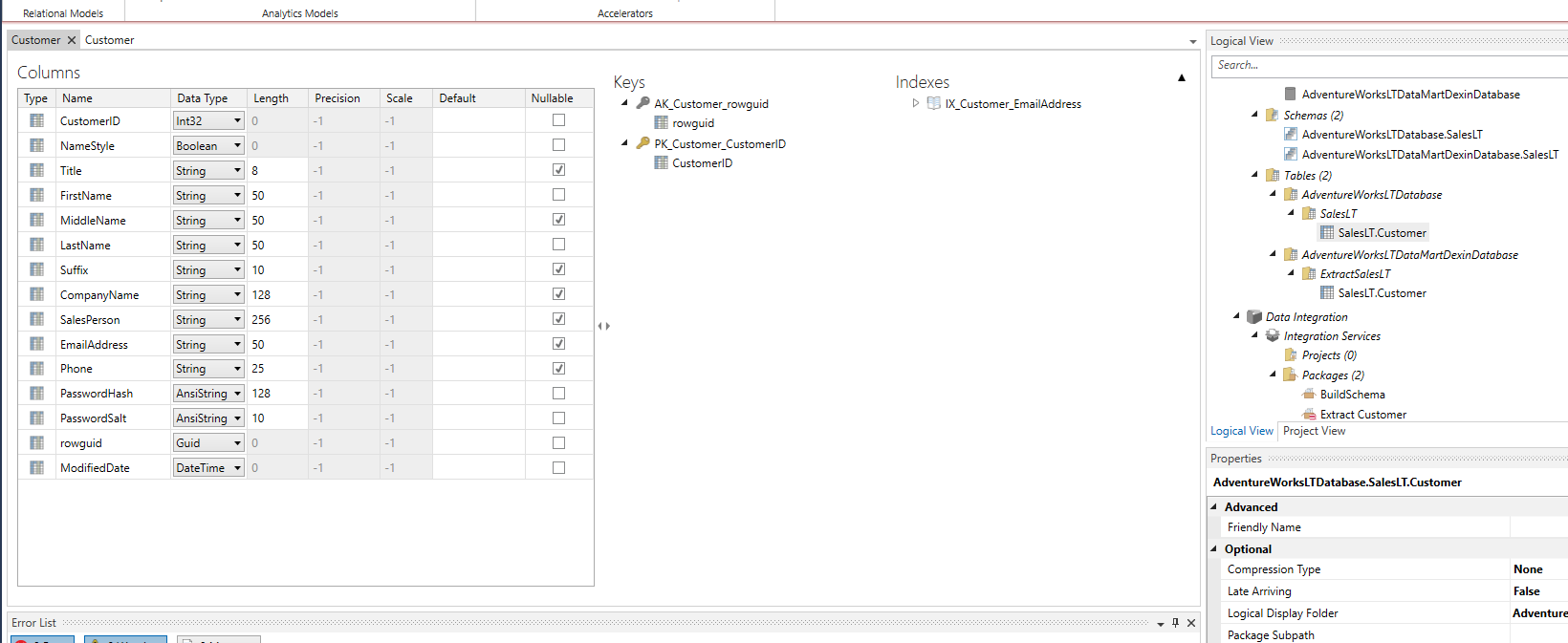The width and height of the screenshot is (1568, 643).
Task: Click the Projects folder icon
Action: pos(1291,354)
